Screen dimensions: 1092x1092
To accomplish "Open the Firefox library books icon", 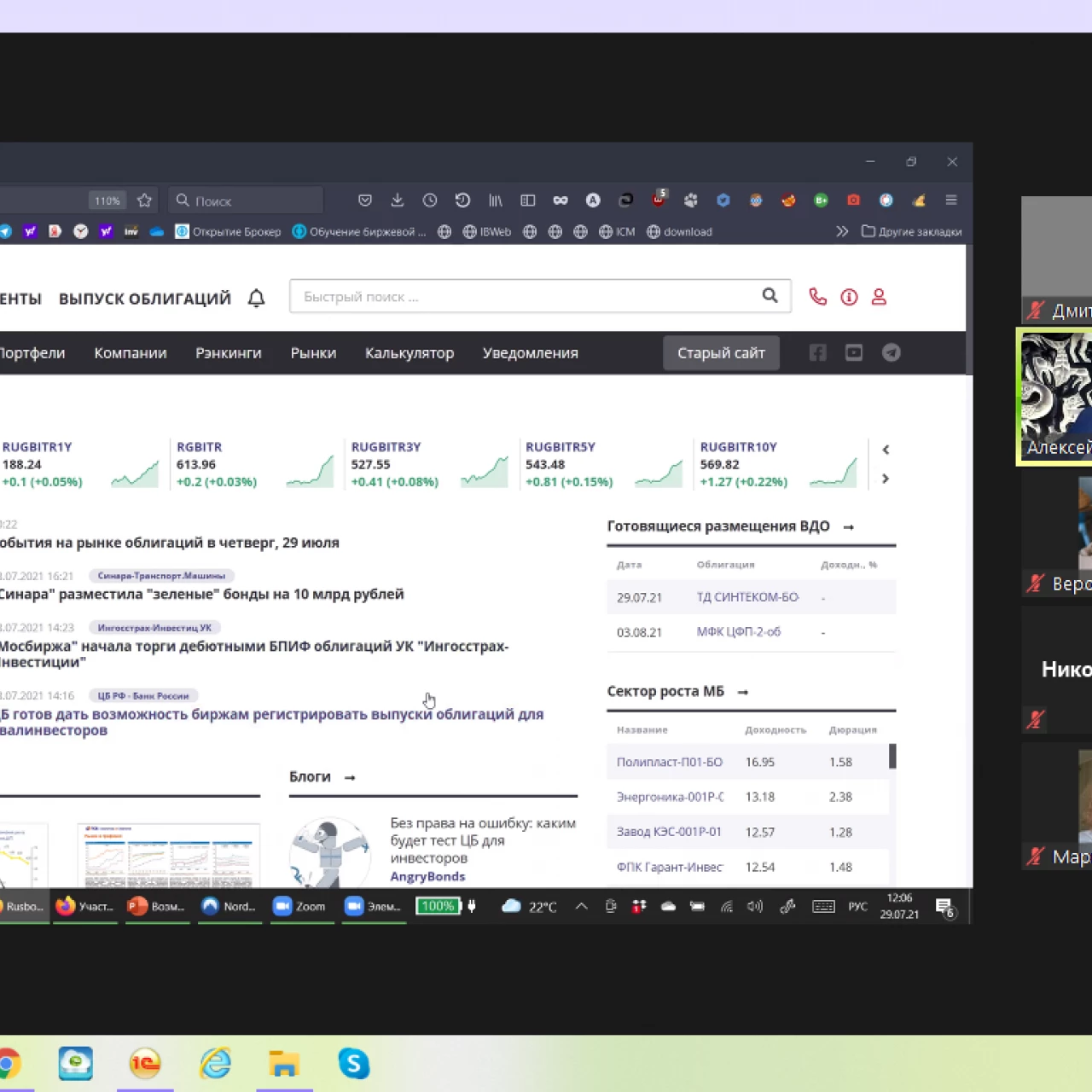I will point(496,200).
